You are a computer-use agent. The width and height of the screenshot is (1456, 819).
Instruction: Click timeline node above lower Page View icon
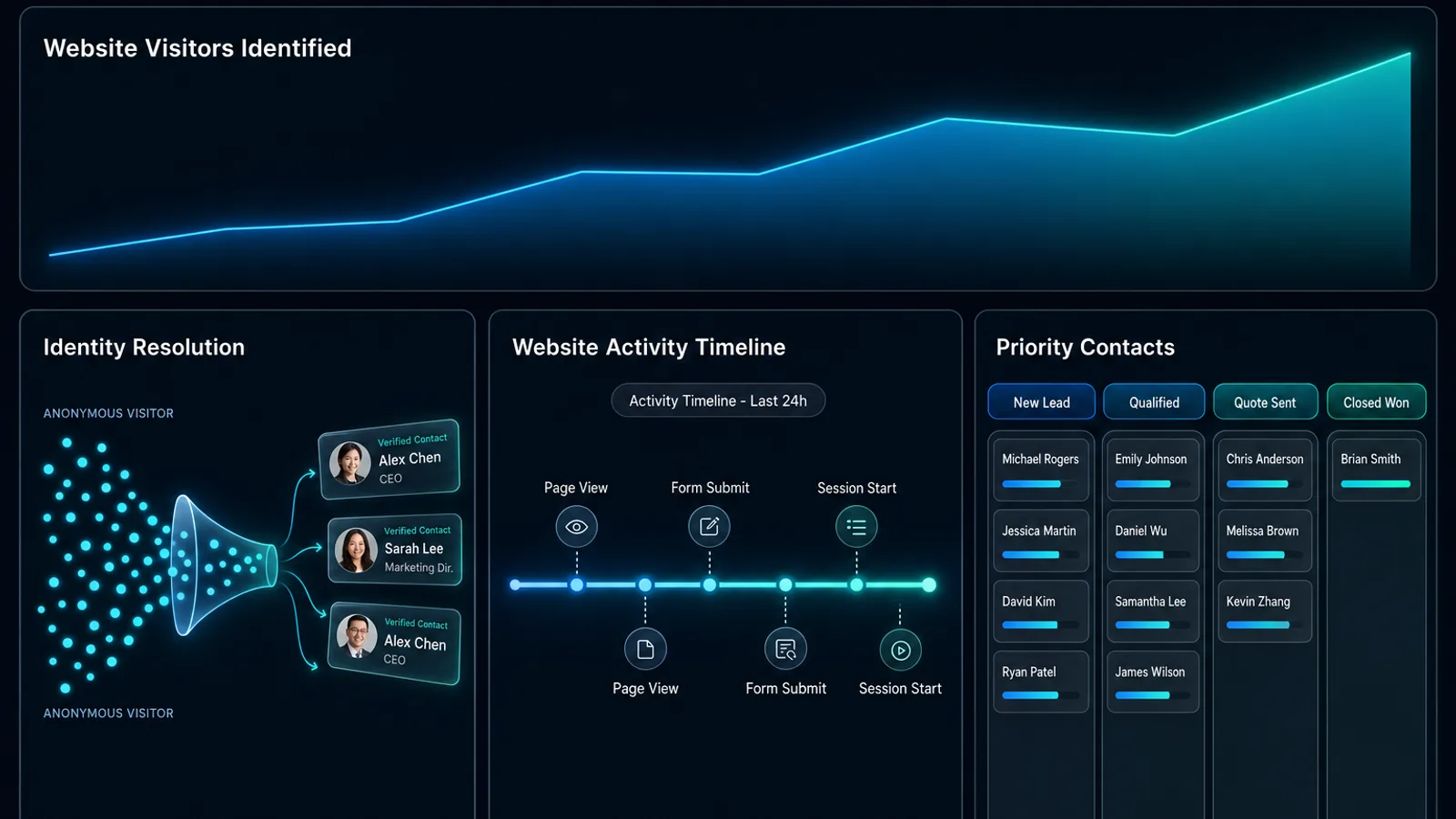[645, 585]
